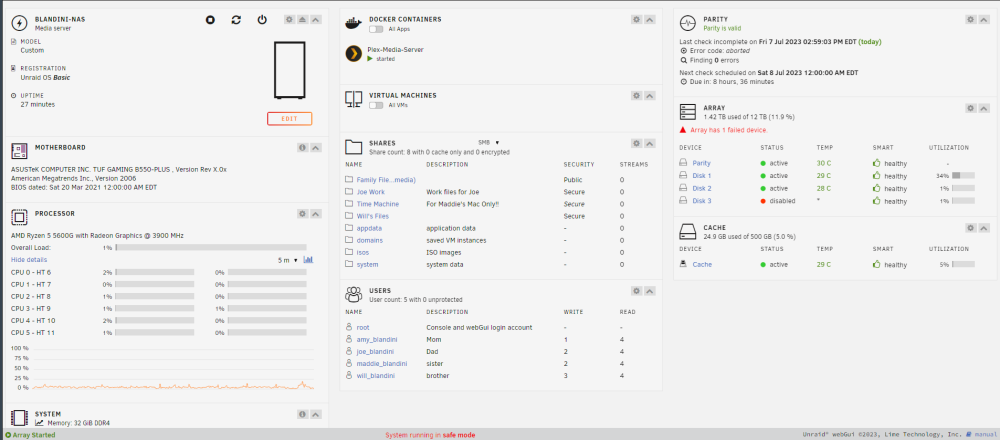Click the power off icon
1000x440 pixels.
click(x=262, y=20)
